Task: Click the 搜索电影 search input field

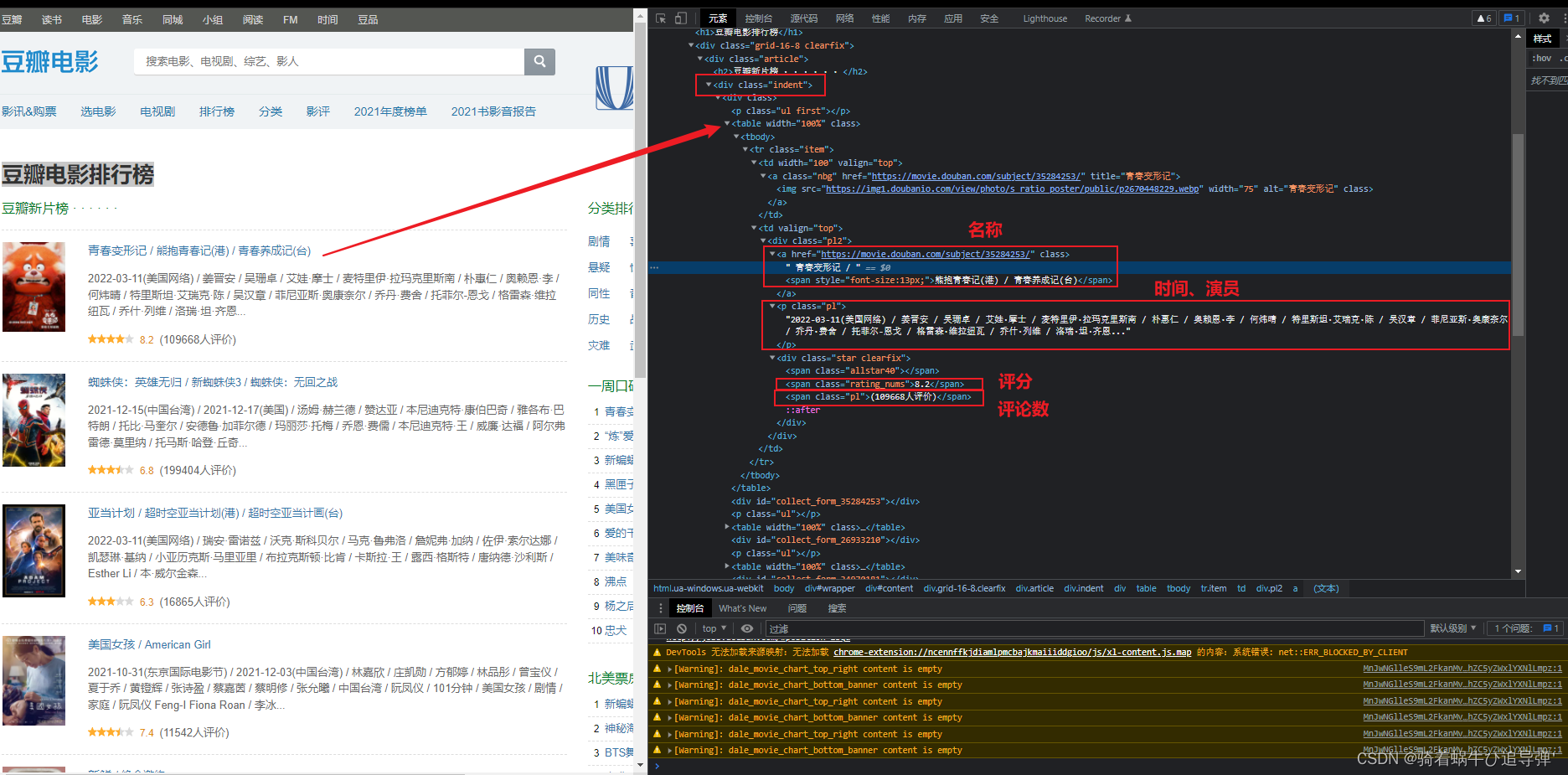Action: pos(329,61)
